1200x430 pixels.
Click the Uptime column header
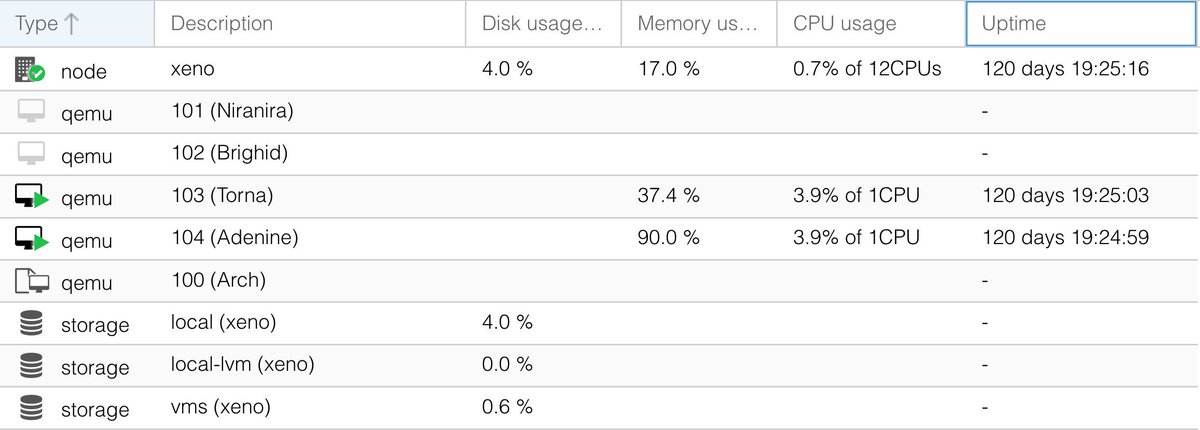click(x=1016, y=24)
